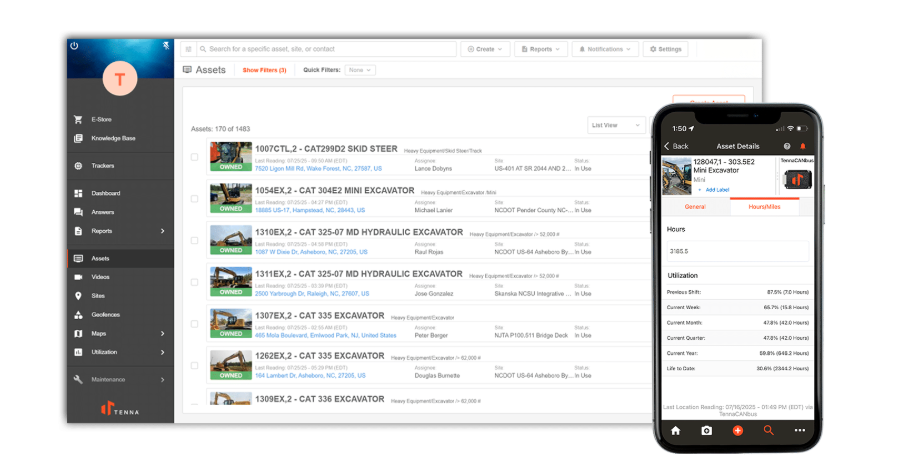Click the Tenna logo at sidebar bottom

[120, 409]
